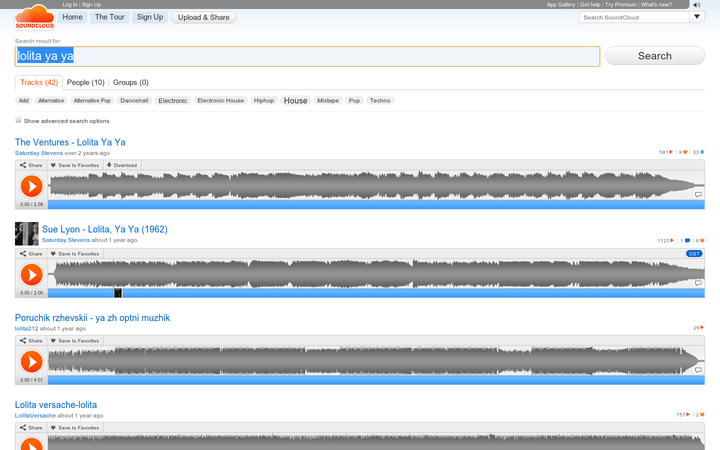Filter by Pop tag
Screen dimensions: 720x450
(x=354, y=101)
